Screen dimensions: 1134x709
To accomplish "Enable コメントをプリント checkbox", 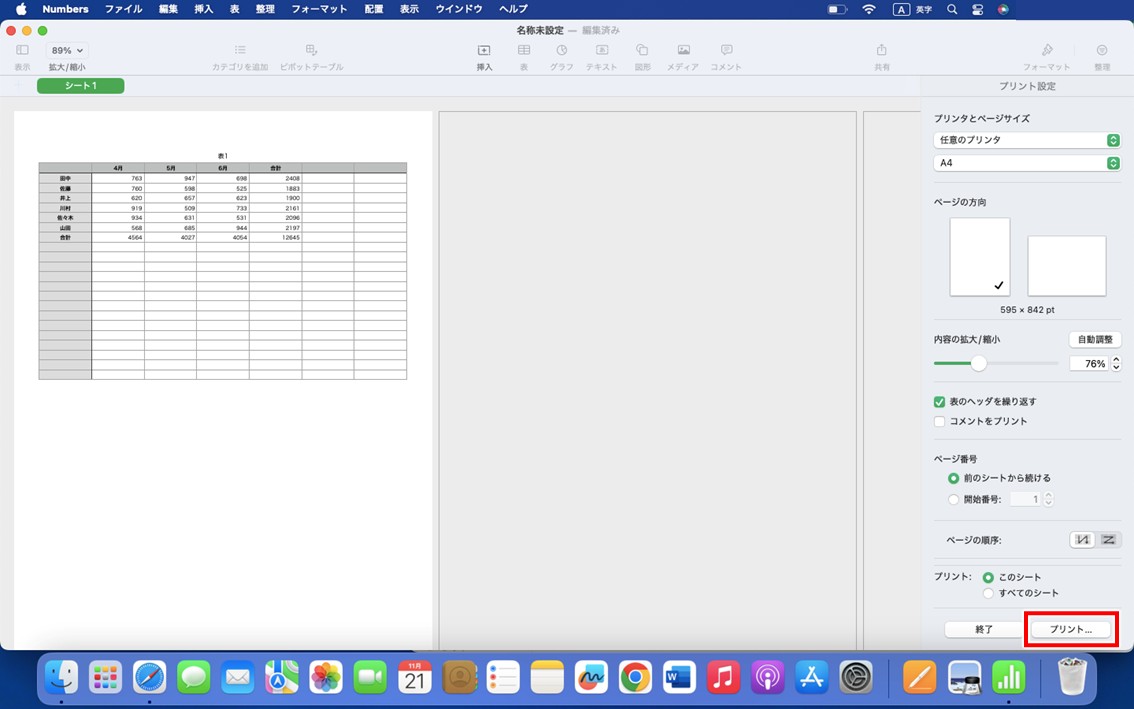I will point(939,421).
